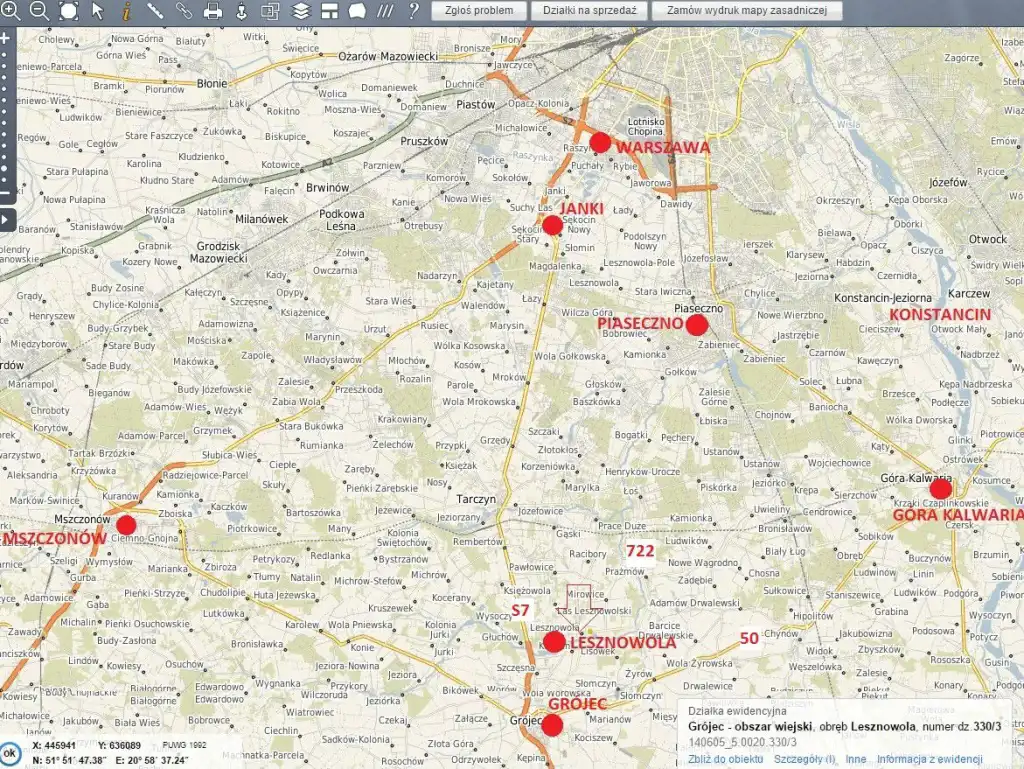
Task: Activate the orange info identify tool
Action: (126, 11)
